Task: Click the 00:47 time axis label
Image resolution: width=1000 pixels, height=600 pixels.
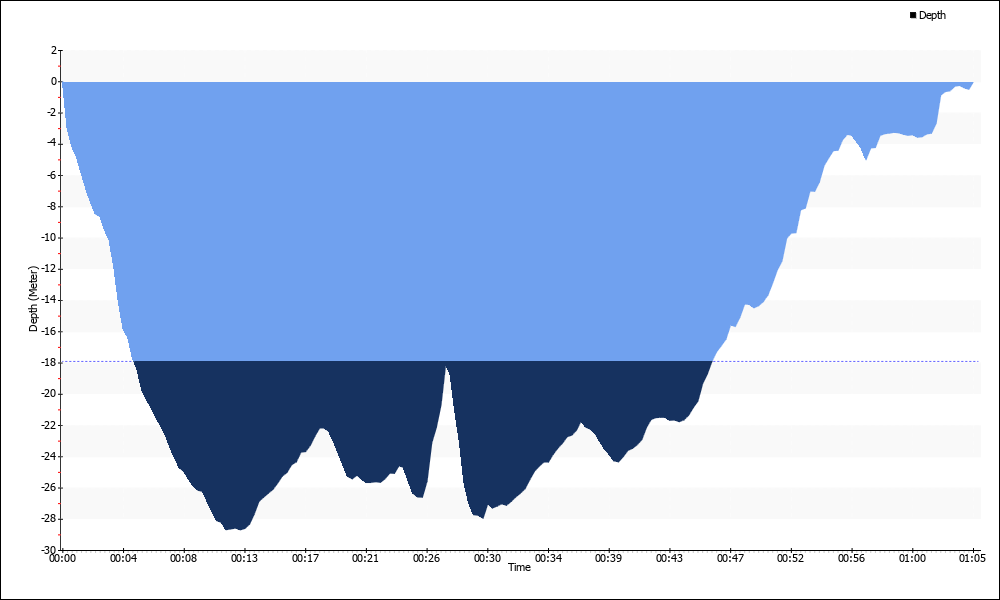Action: (730, 559)
